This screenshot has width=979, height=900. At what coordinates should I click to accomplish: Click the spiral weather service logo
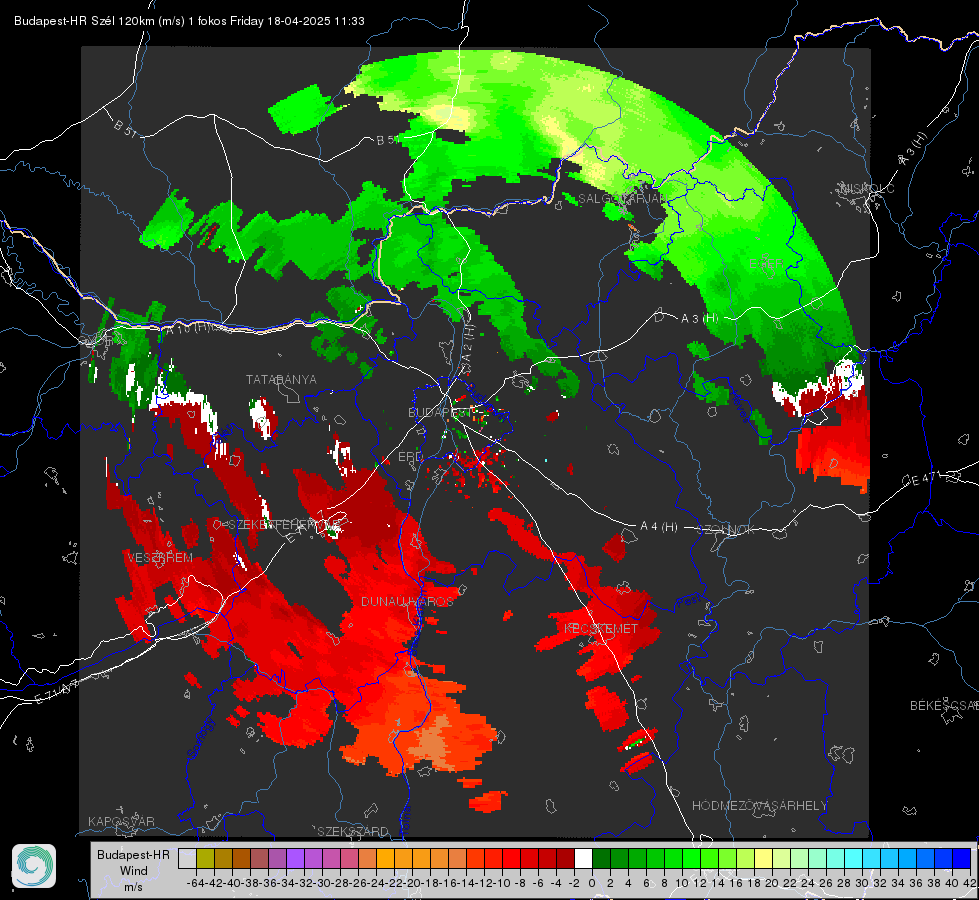pyautogui.click(x=34, y=866)
